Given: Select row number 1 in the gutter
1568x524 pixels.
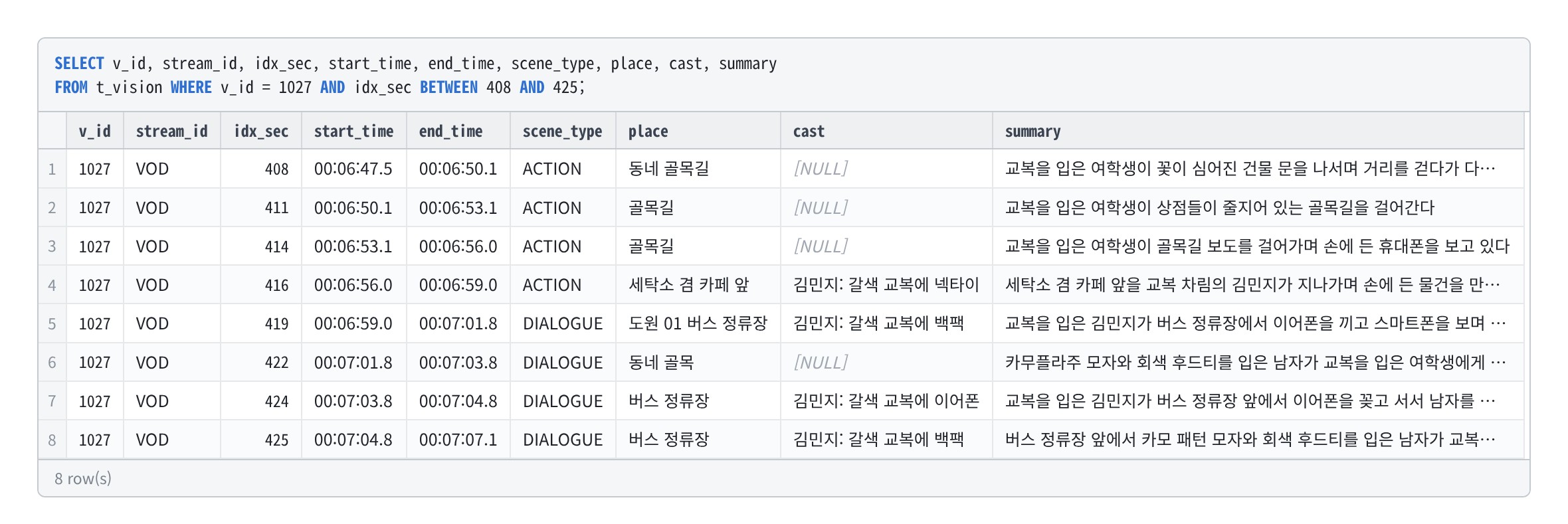Looking at the screenshot, I should click(52, 169).
